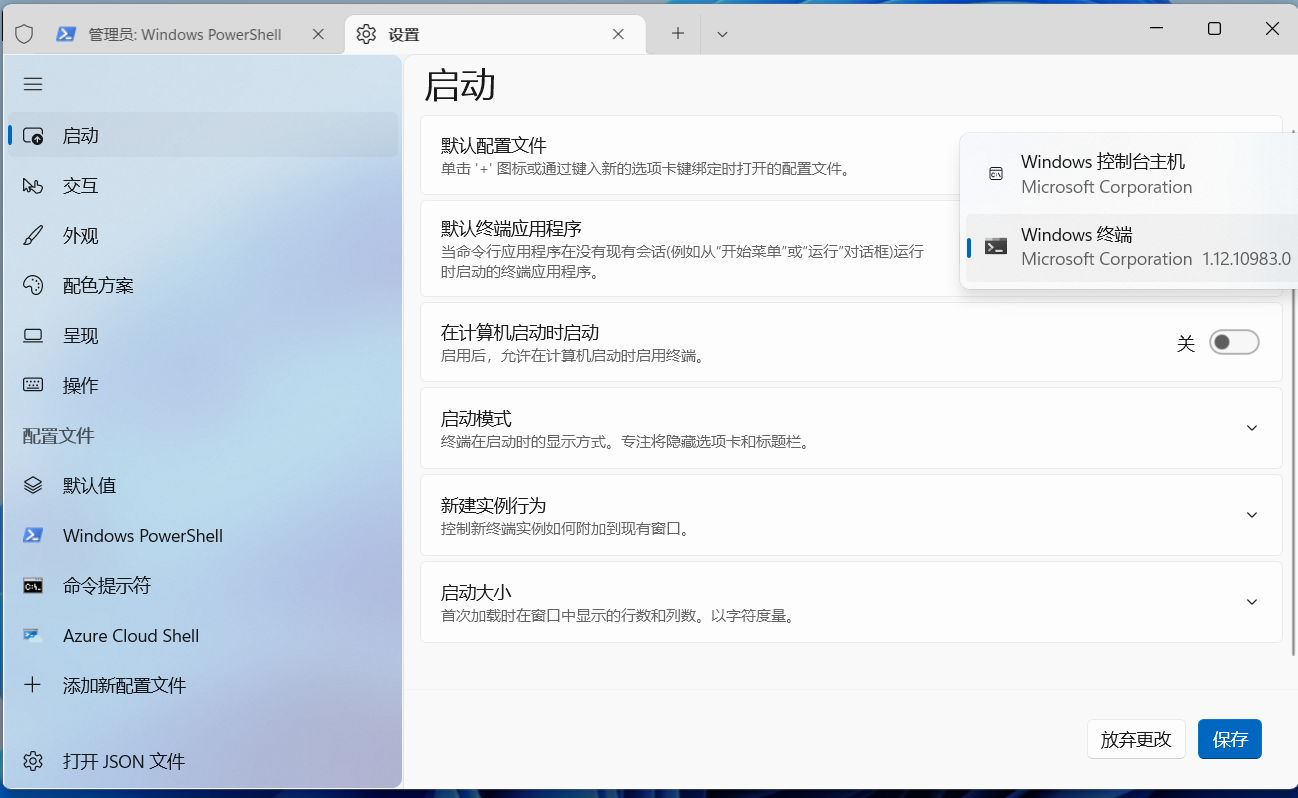
Task: Click the 启动 page heading
Action: (x=460, y=86)
